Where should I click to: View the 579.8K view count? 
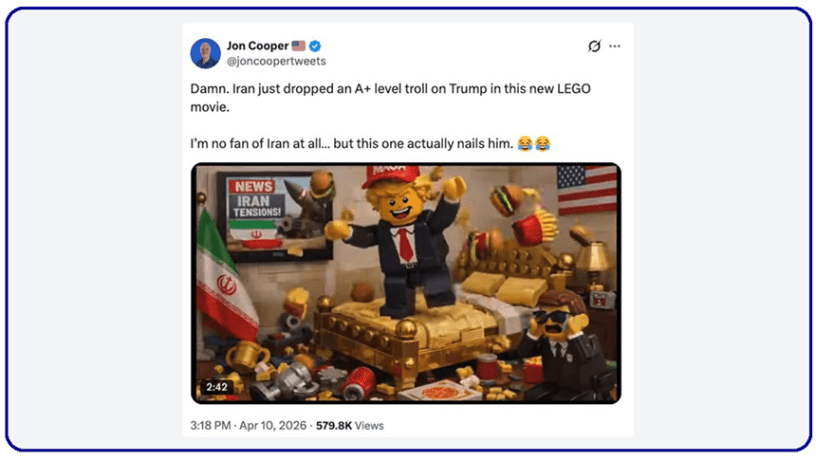(334, 426)
